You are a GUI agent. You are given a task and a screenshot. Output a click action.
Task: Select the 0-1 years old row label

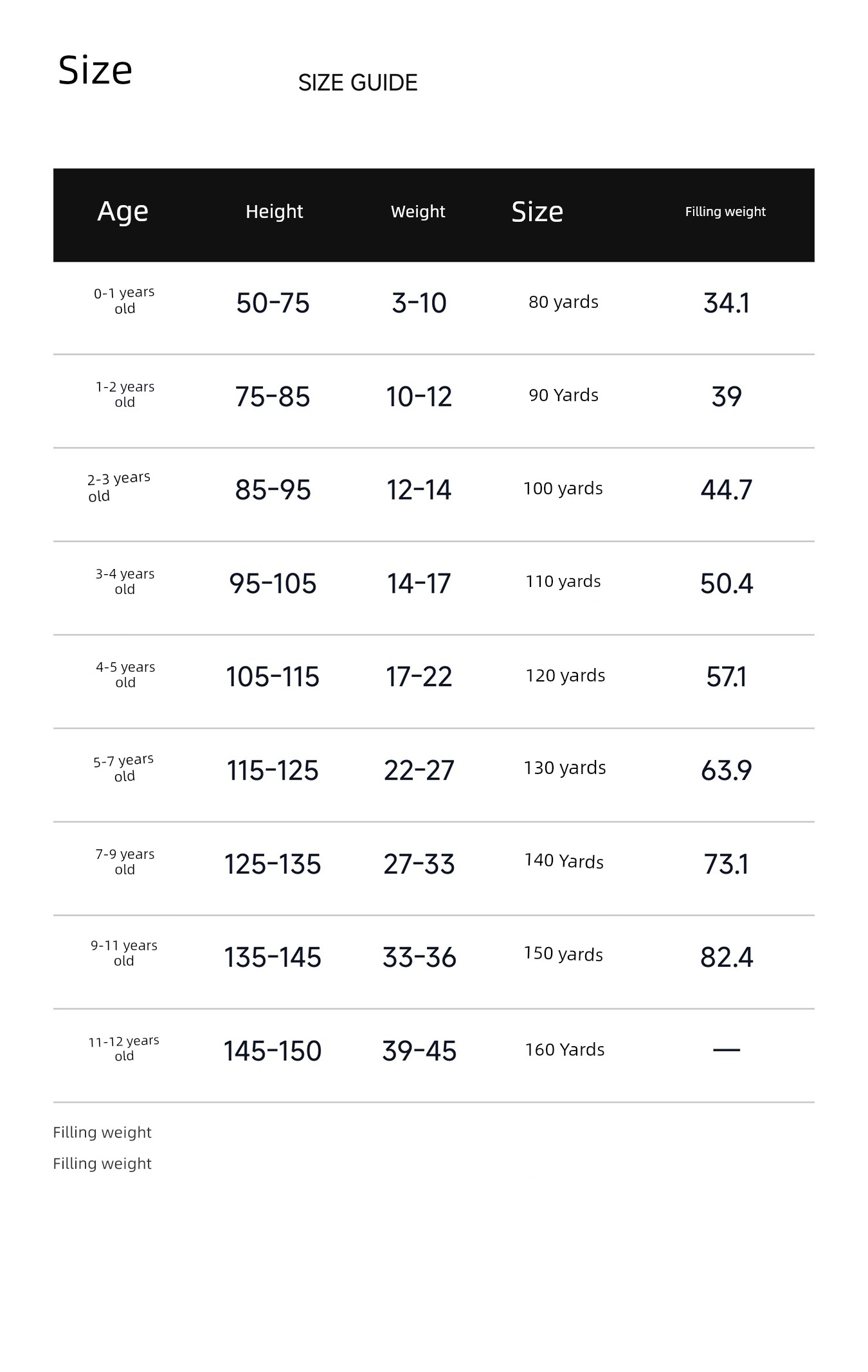pyautogui.click(x=125, y=300)
